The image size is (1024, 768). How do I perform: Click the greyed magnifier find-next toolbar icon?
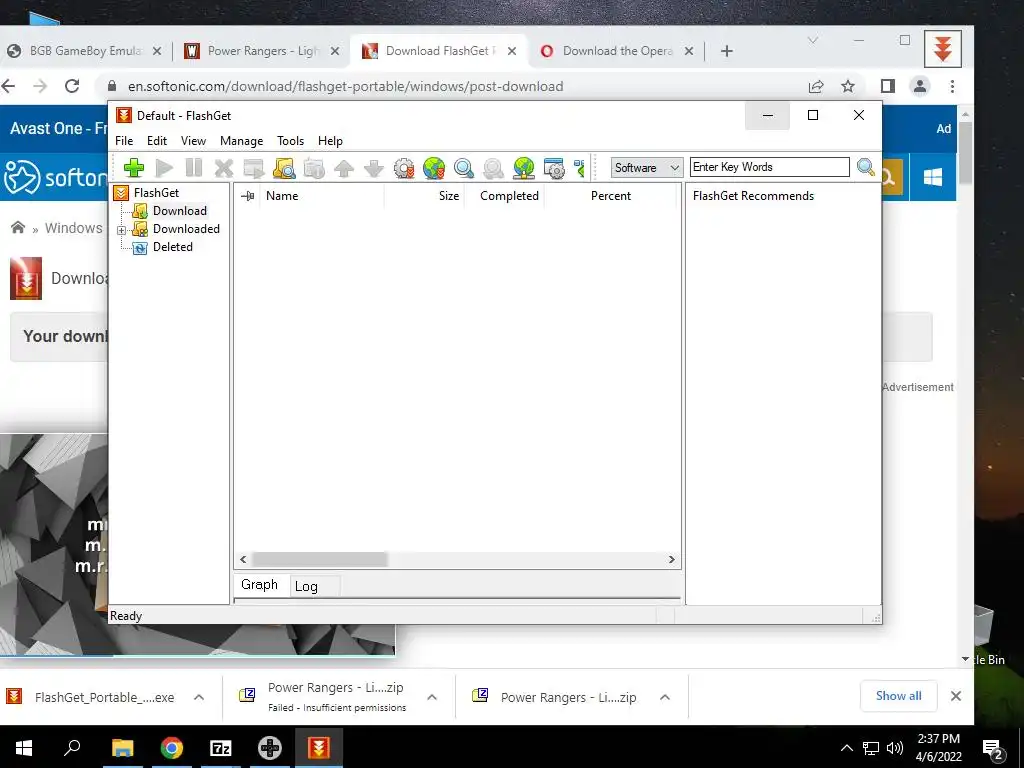(x=493, y=168)
